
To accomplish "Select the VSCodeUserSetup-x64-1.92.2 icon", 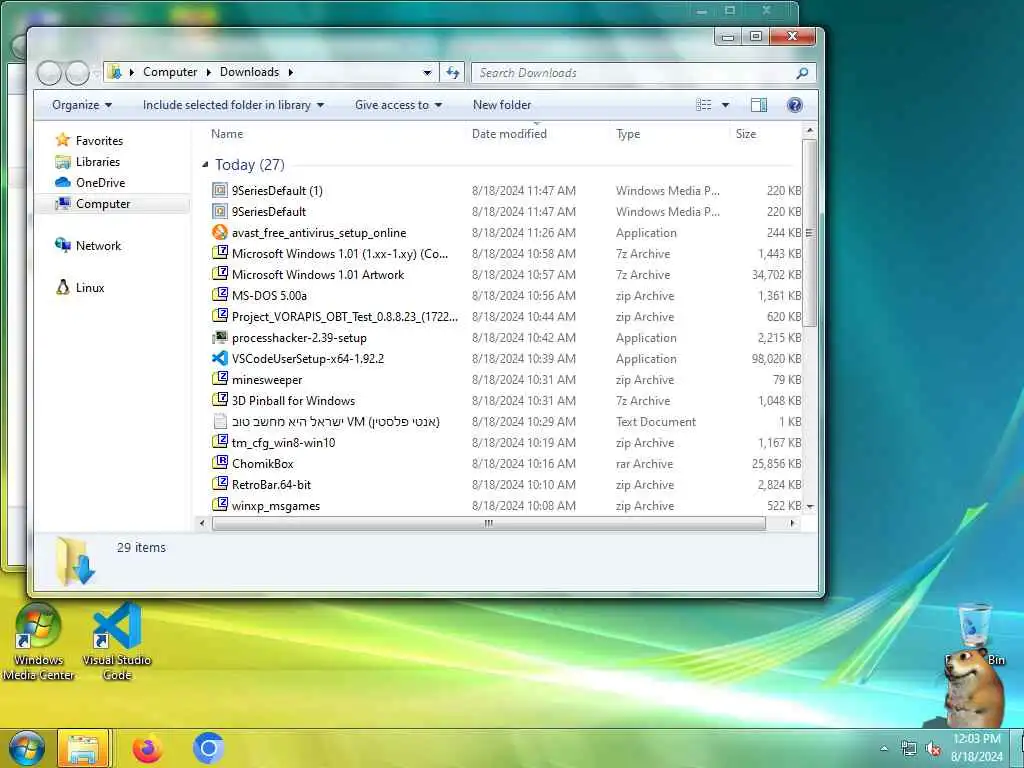I will pos(220,359).
